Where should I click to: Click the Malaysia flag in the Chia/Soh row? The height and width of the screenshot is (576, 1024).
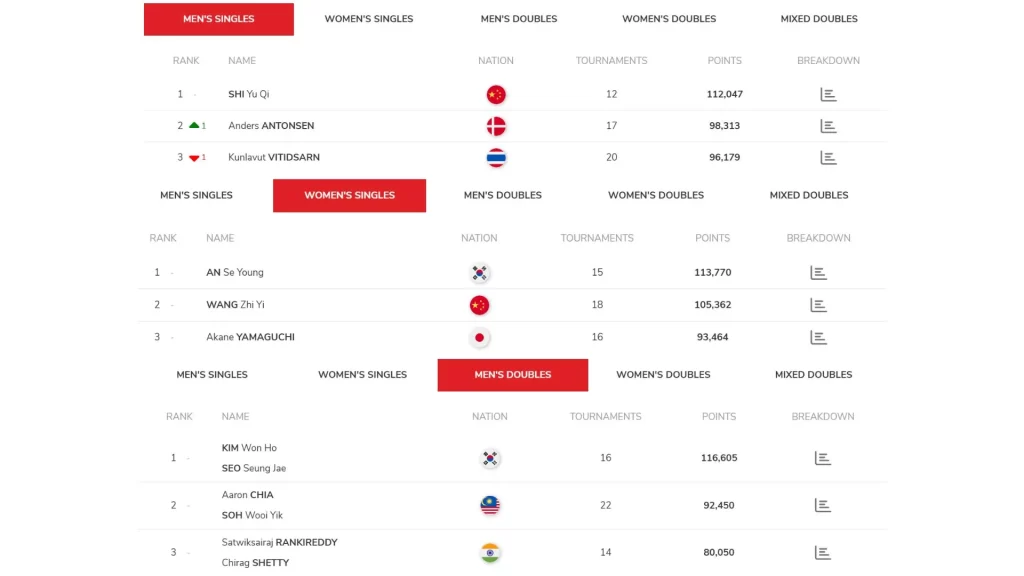point(490,506)
